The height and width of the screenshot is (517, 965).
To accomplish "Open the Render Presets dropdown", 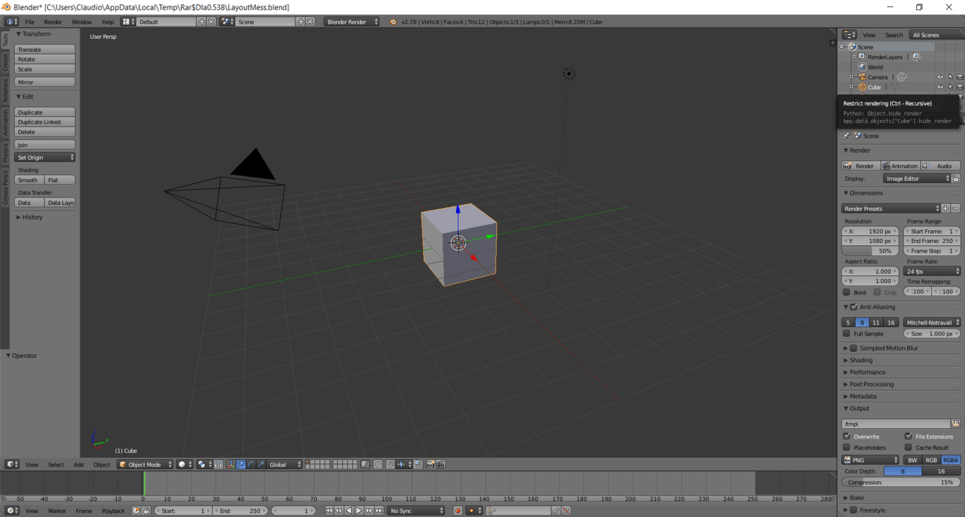I will 891,209.
